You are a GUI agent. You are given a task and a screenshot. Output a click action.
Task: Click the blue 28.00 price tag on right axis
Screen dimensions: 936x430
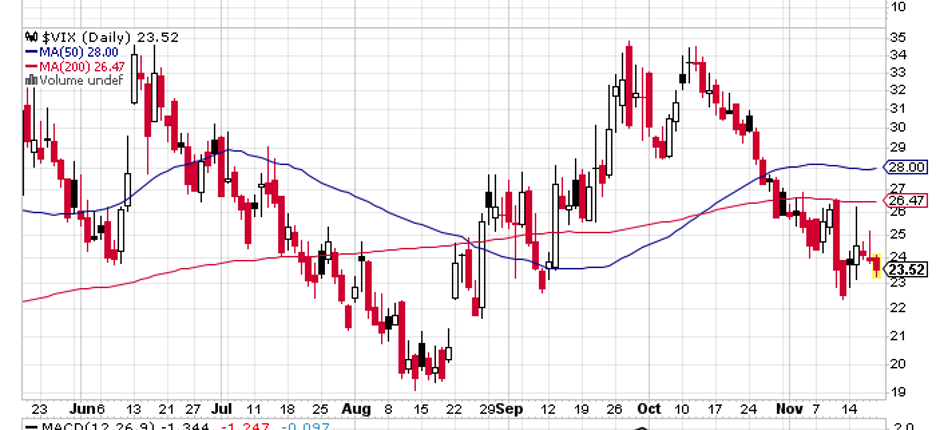[906, 168]
